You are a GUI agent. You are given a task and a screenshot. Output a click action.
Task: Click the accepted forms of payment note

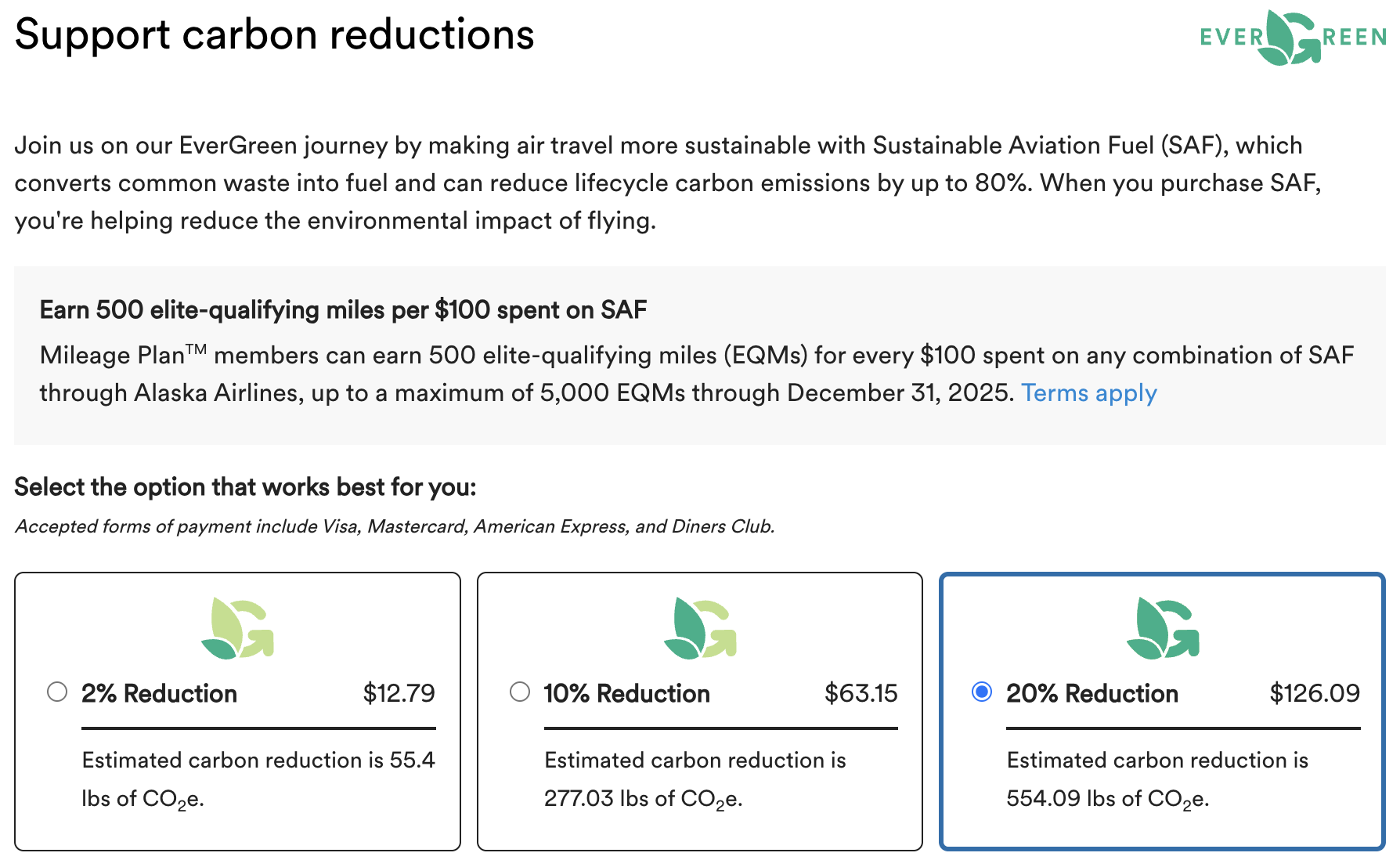point(395,526)
